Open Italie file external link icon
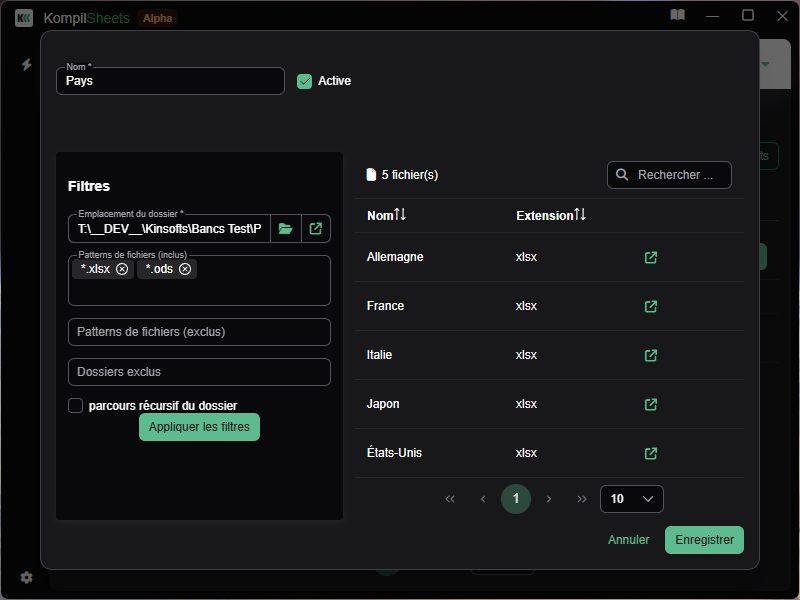 (x=651, y=355)
